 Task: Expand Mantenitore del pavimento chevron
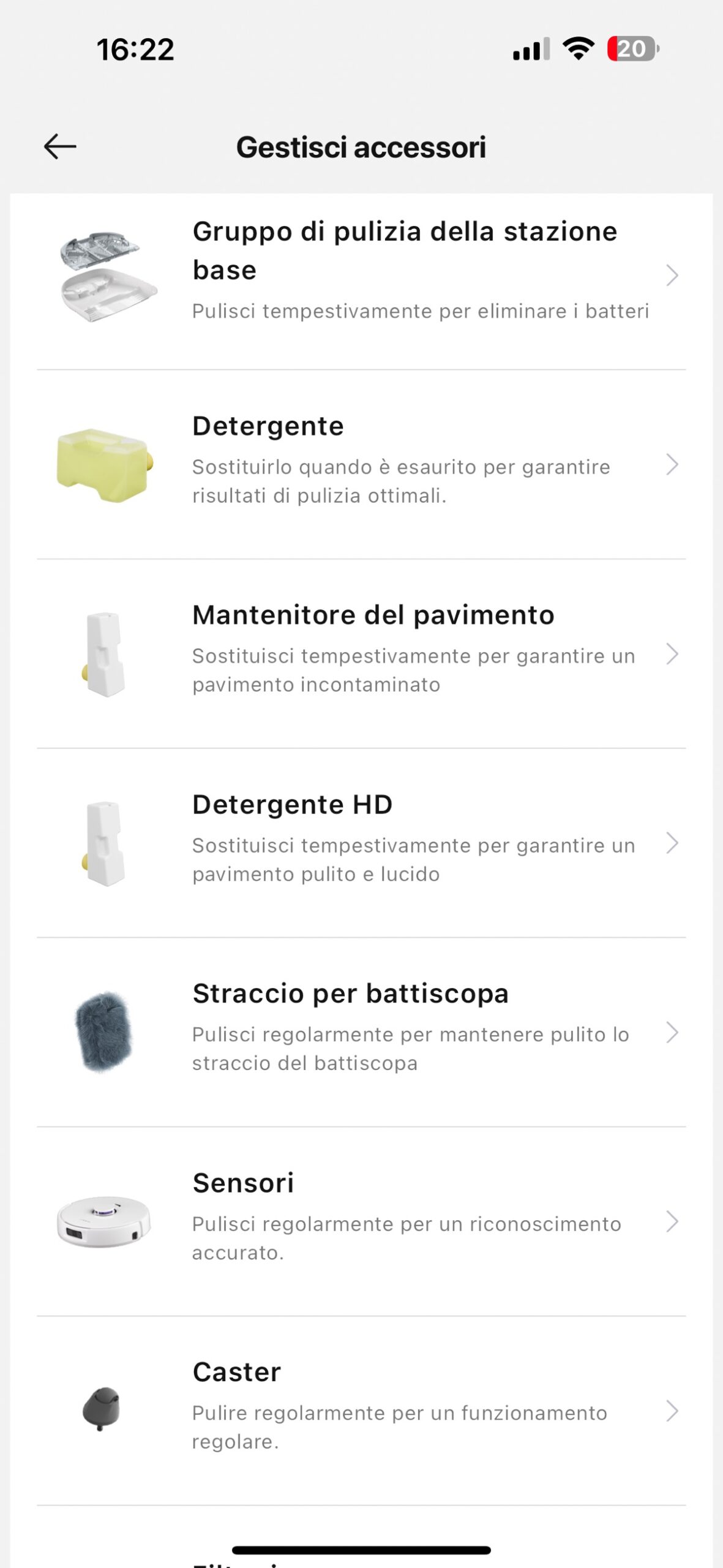[672, 654]
